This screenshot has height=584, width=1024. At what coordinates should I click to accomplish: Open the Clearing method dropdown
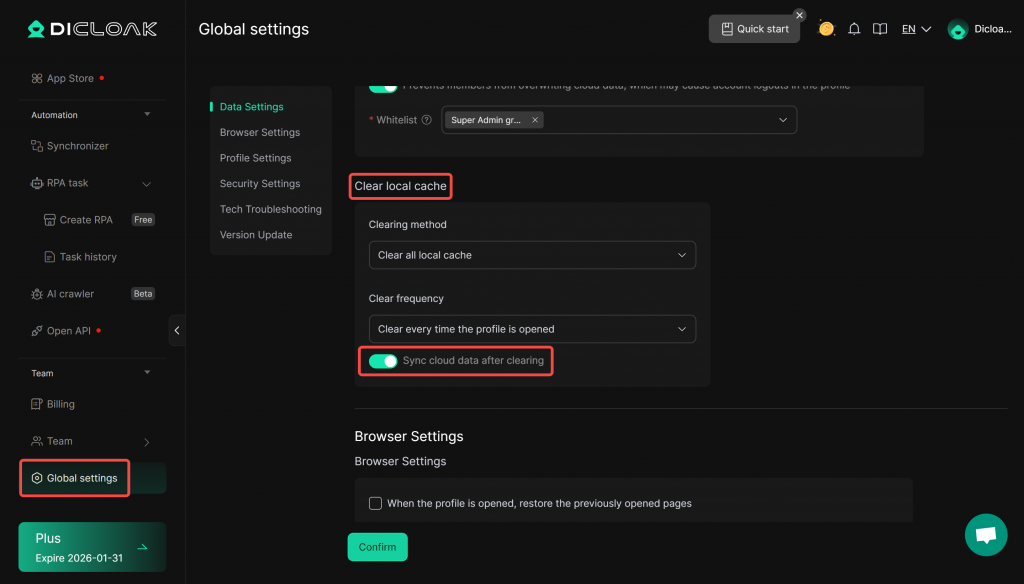click(x=531, y=255)
